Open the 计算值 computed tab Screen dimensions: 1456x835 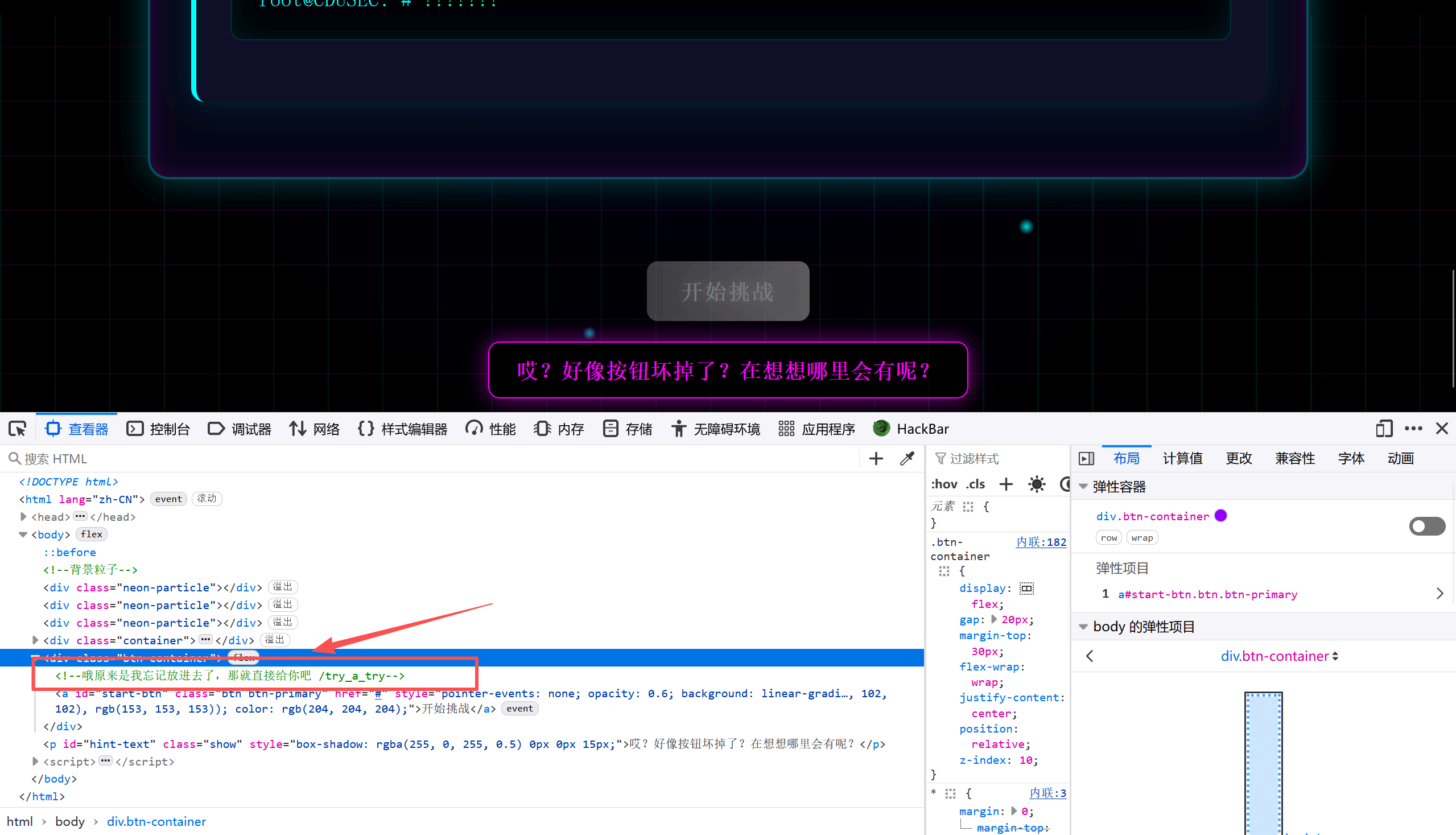(x=1182, y=459)
